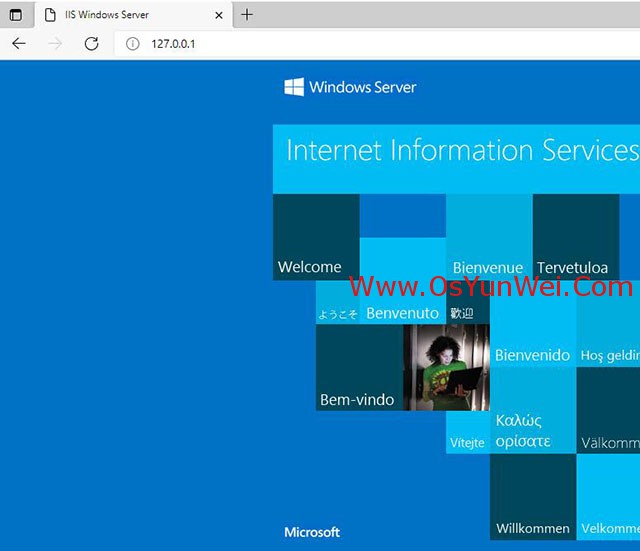The height and width of the screenshot is (551, 640).
Task: Click the Welcome tile
Action: 316,237
